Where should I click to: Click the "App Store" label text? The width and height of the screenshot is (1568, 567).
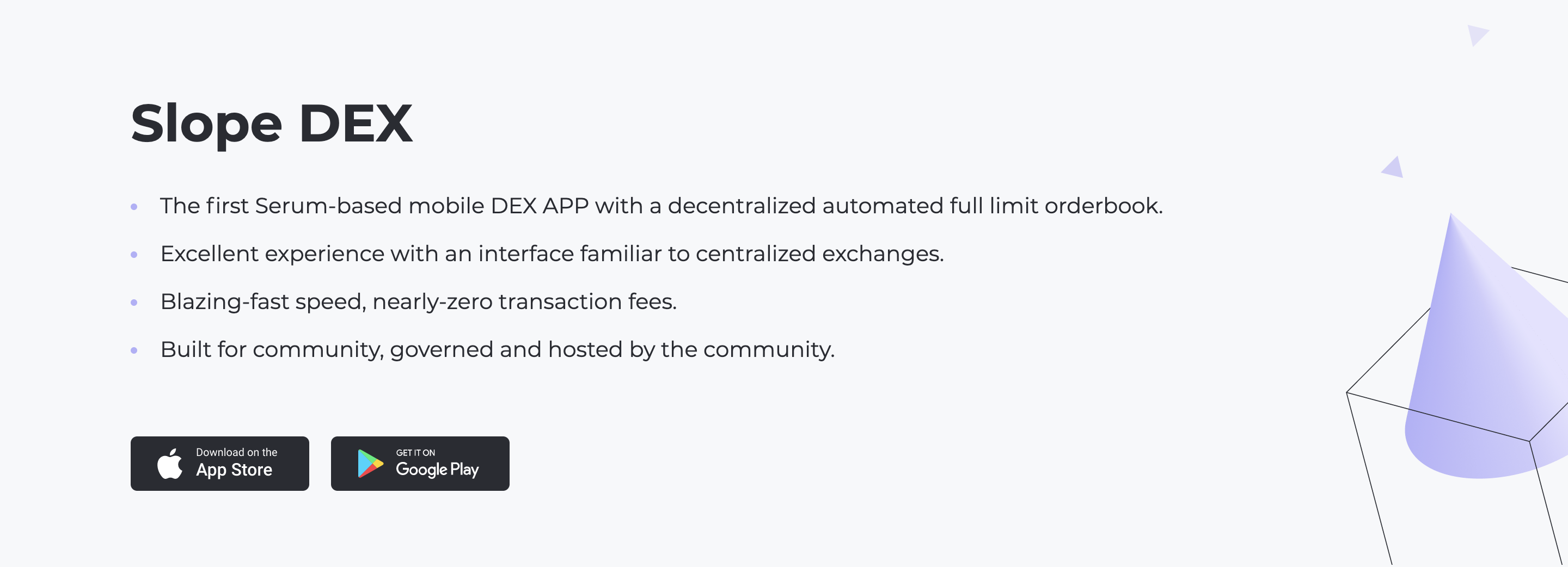(234, 470)
